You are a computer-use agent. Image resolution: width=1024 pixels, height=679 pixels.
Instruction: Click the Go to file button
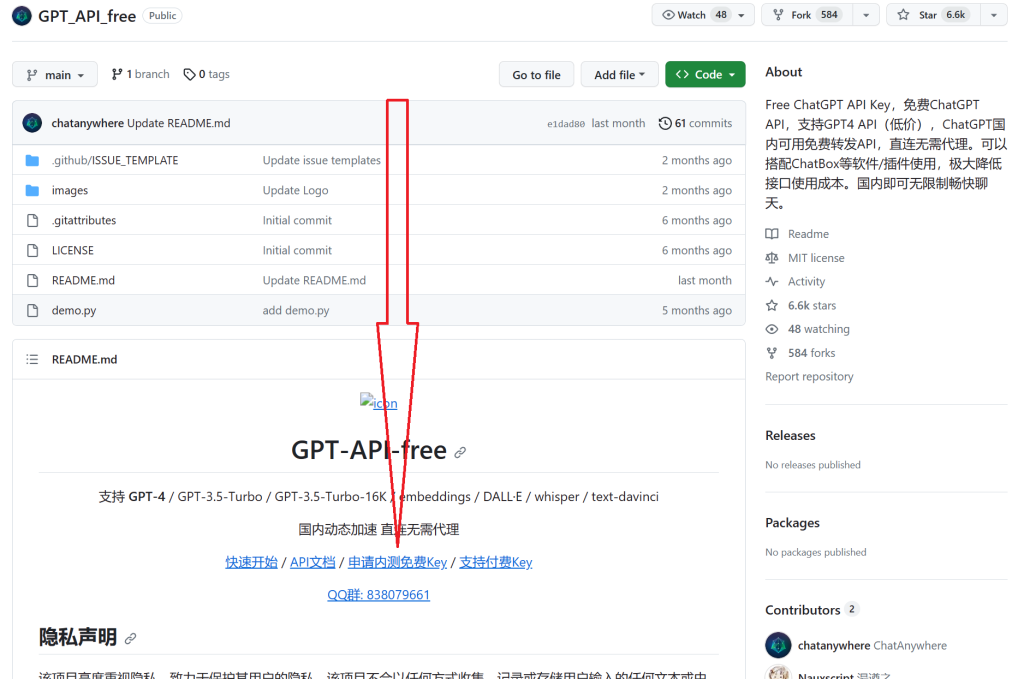point(536,74)
